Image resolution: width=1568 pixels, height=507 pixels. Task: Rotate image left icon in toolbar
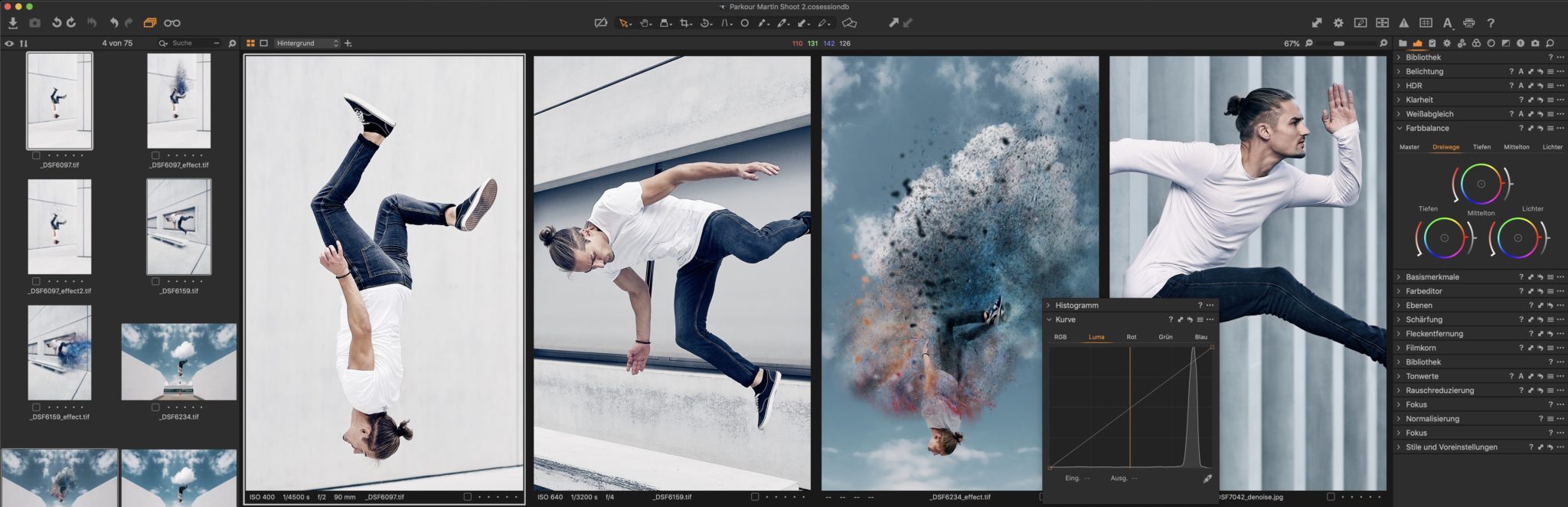click(x=56, y=23)
